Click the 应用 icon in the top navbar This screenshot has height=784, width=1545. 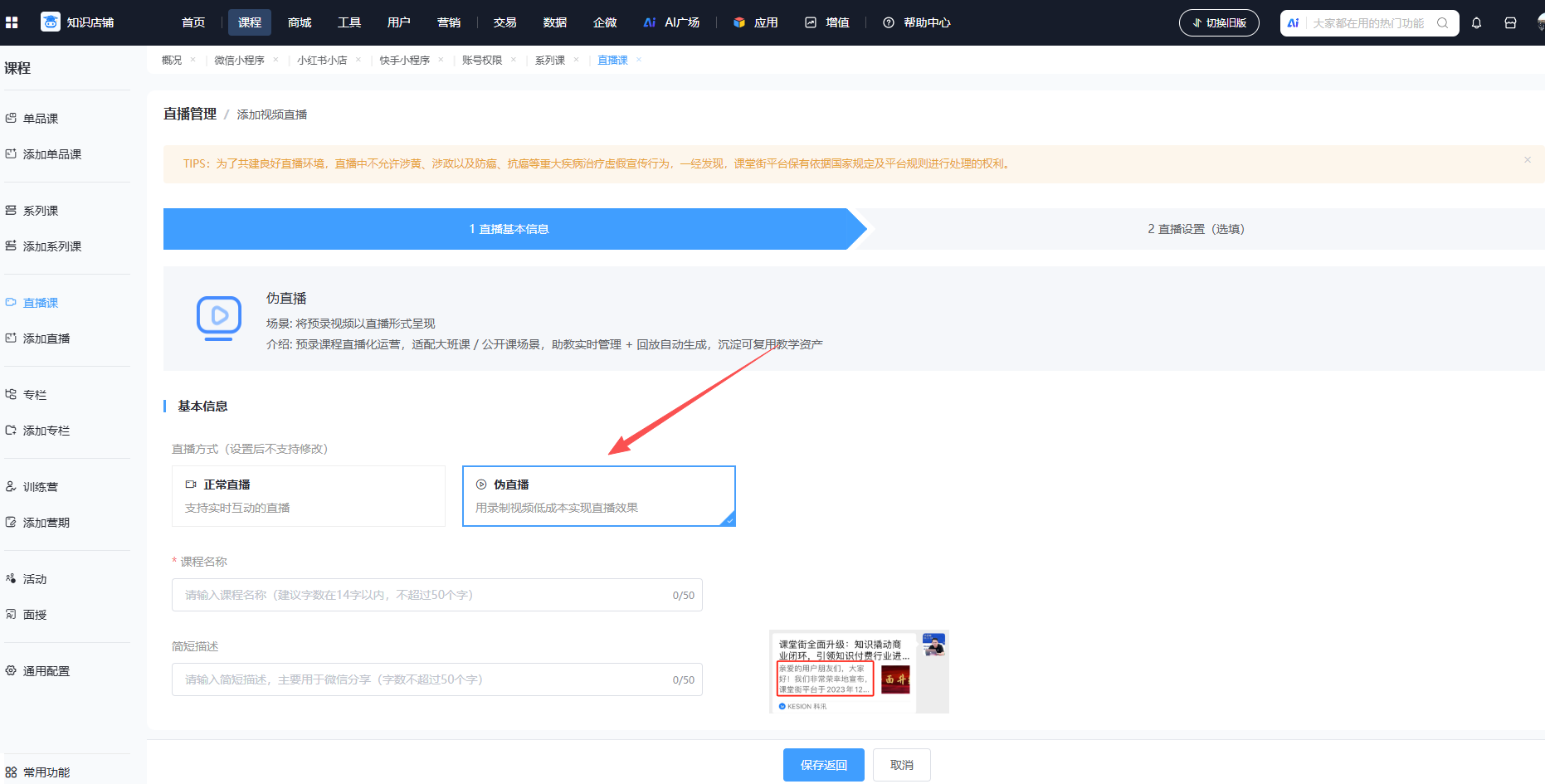[738, 22]
